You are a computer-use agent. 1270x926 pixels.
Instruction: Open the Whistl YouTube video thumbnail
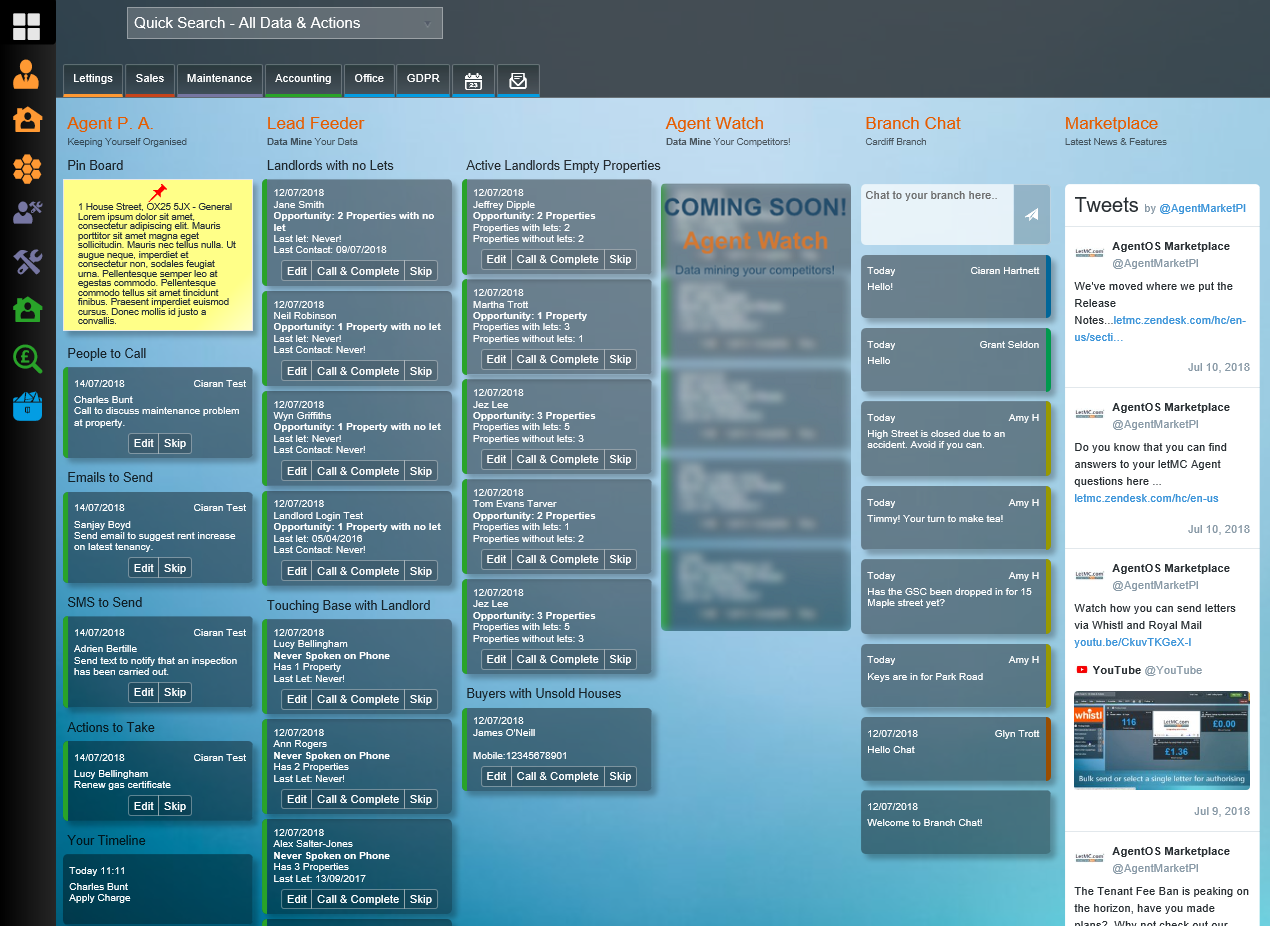[1161, 739]
